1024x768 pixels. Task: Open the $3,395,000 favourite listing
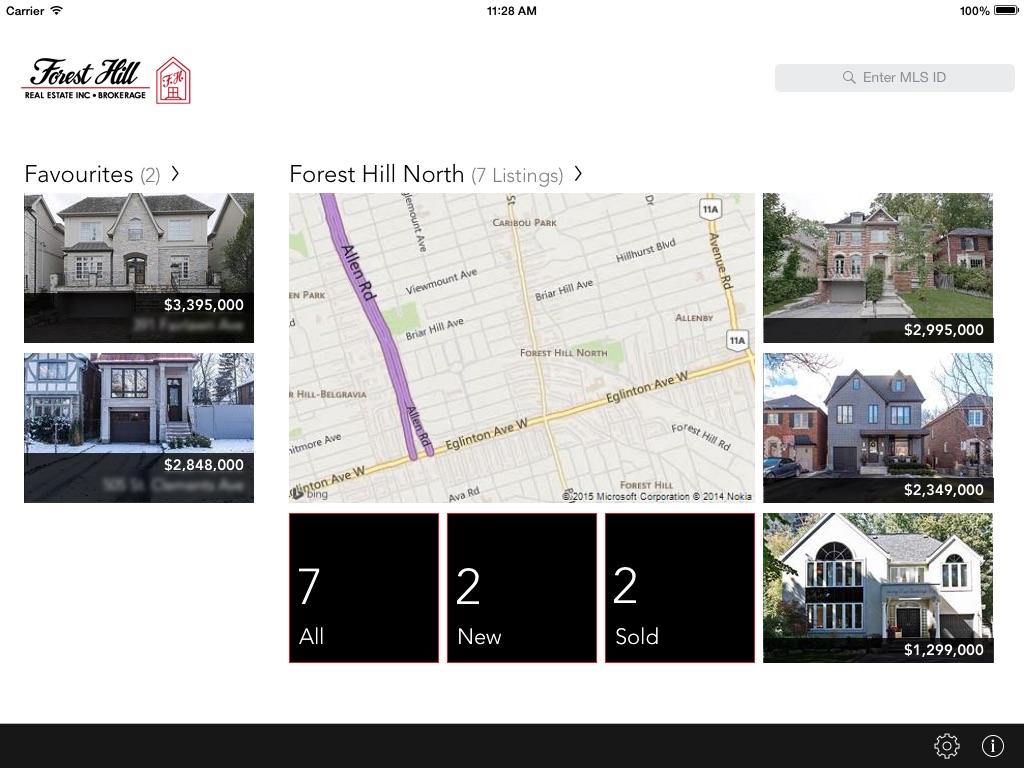coord(139,268)
